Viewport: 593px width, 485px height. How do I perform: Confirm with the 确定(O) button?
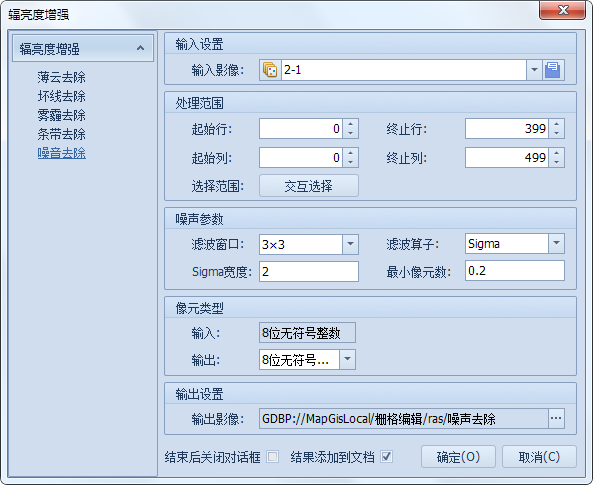(458, 457)
